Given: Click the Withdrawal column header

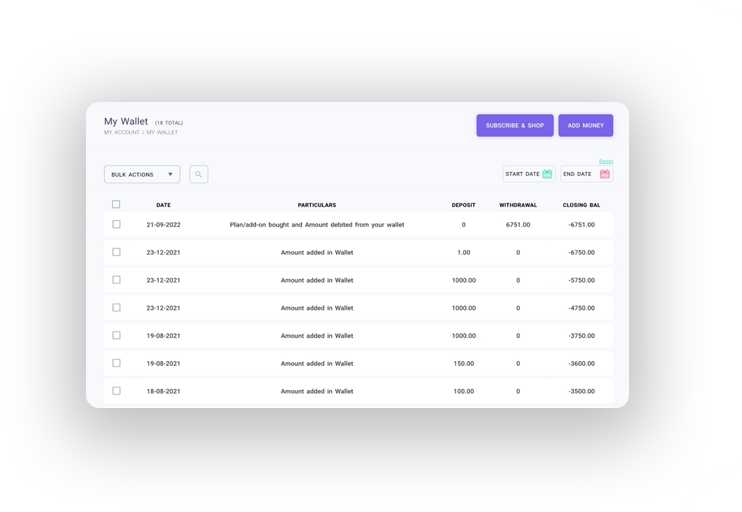Looking at the screenshot, I should pyautogui.click(x=518, y=205).
